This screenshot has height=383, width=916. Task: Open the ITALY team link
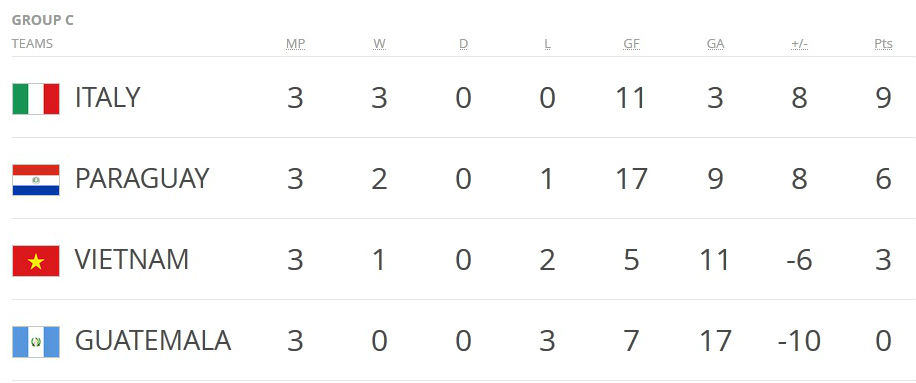click(107, 98)
